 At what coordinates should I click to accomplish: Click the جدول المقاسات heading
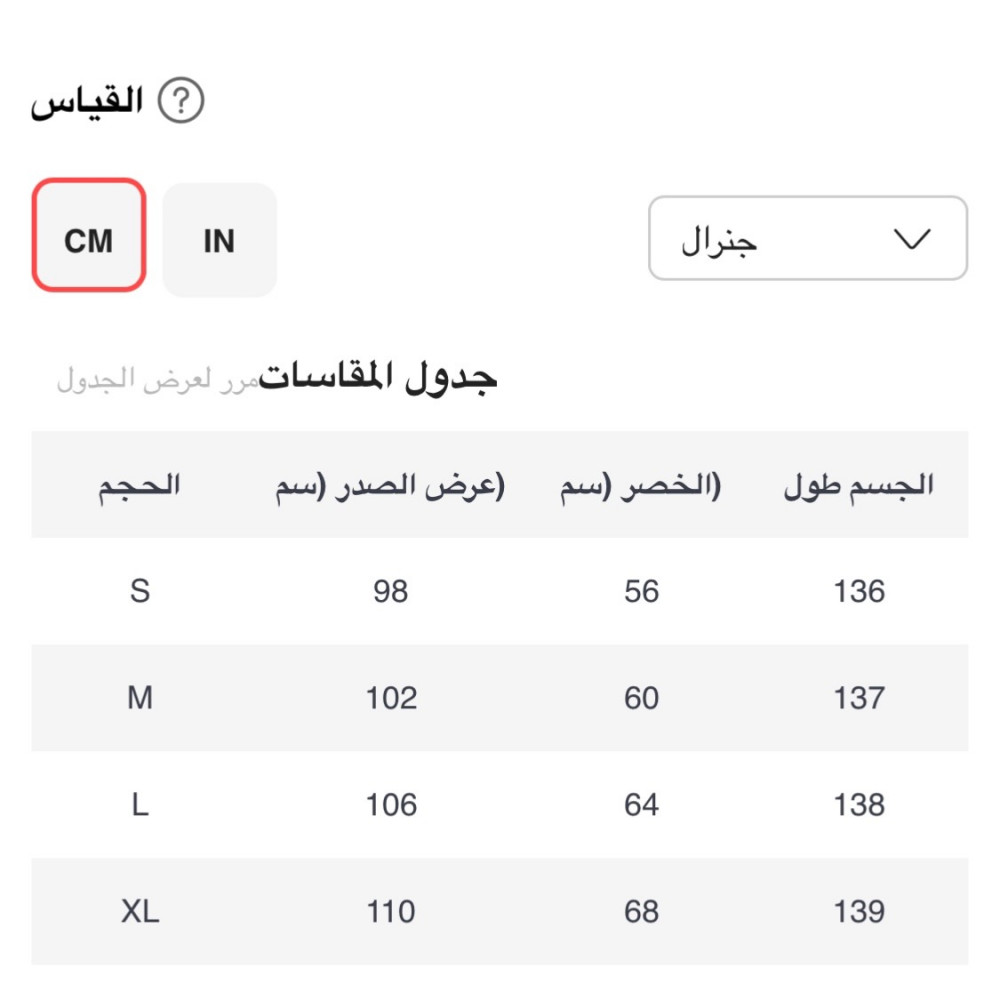click(379, 377)
